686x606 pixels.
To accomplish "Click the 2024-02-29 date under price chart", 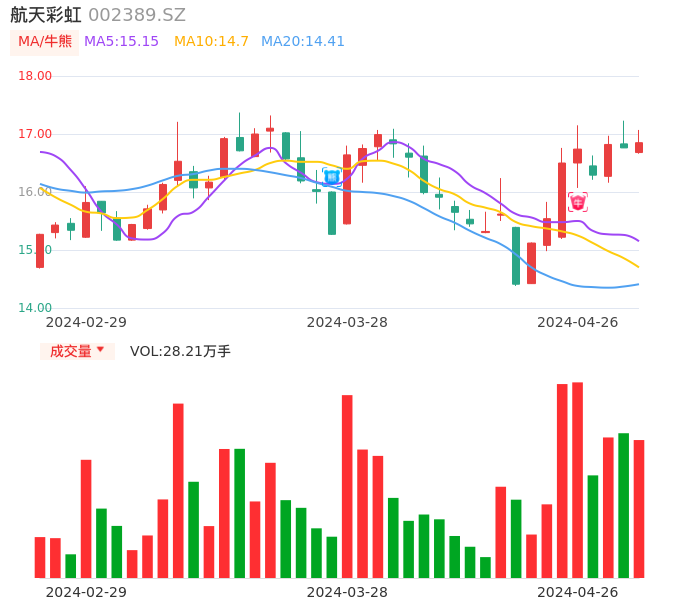I will coord(86,322).
